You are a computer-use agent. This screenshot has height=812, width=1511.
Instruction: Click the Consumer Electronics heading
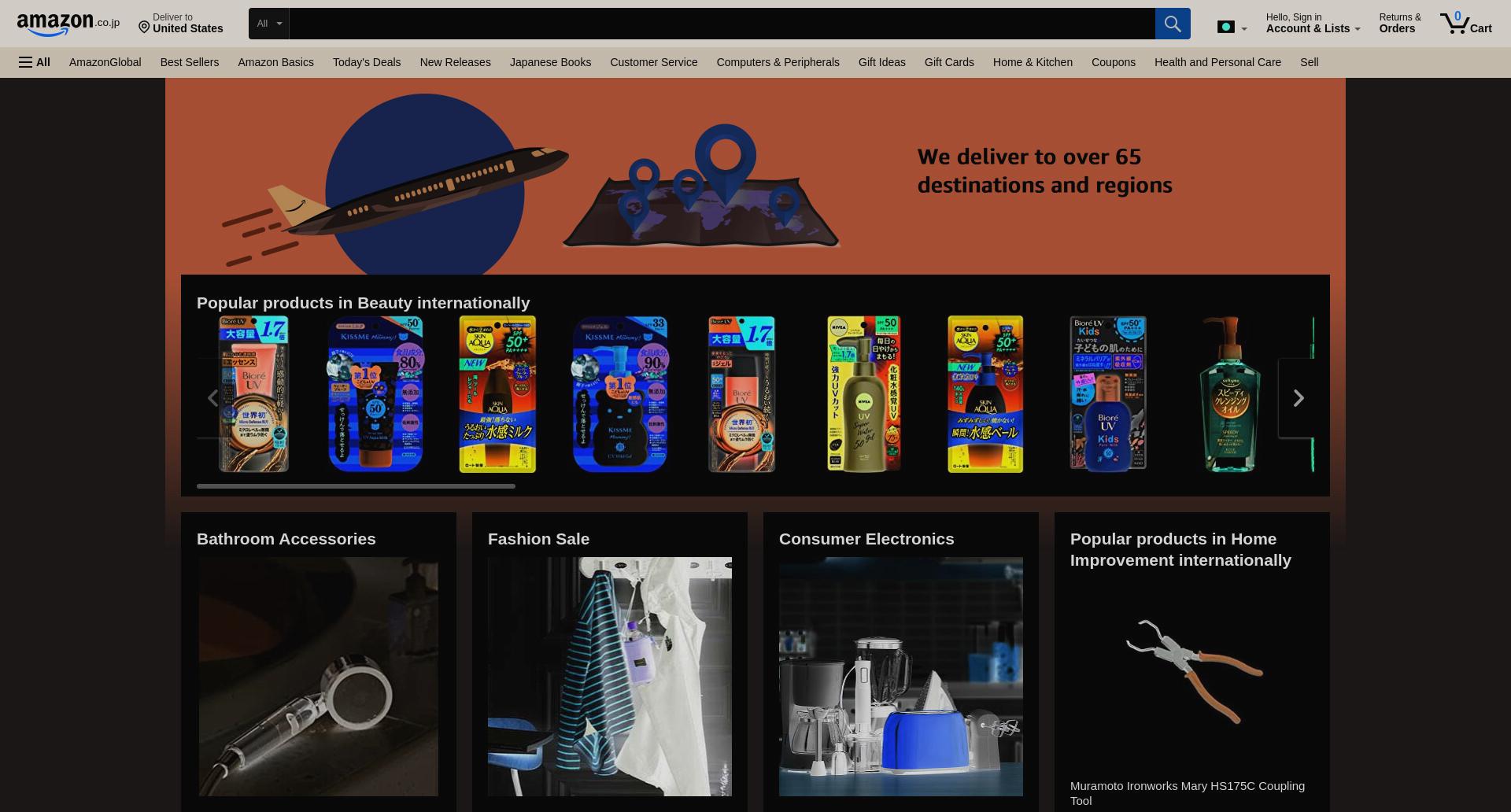[866, 539]
